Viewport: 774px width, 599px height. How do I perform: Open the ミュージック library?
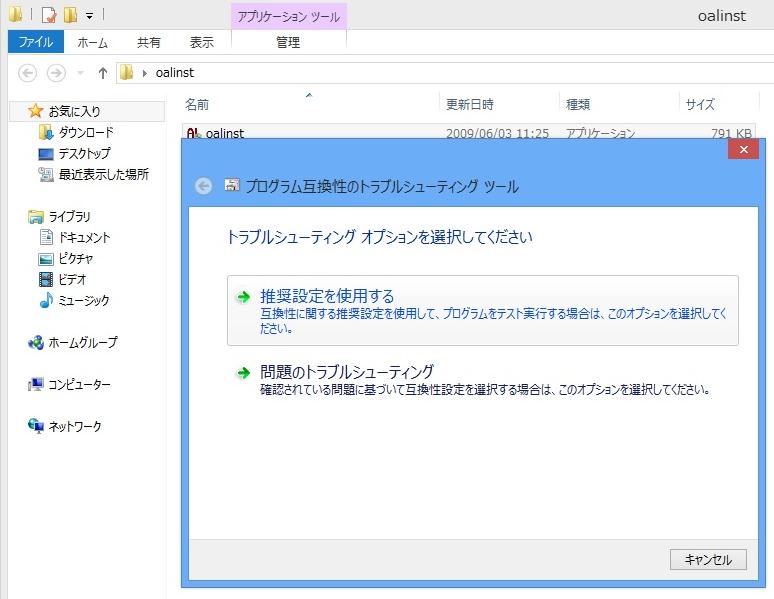(x=84, y=300)
